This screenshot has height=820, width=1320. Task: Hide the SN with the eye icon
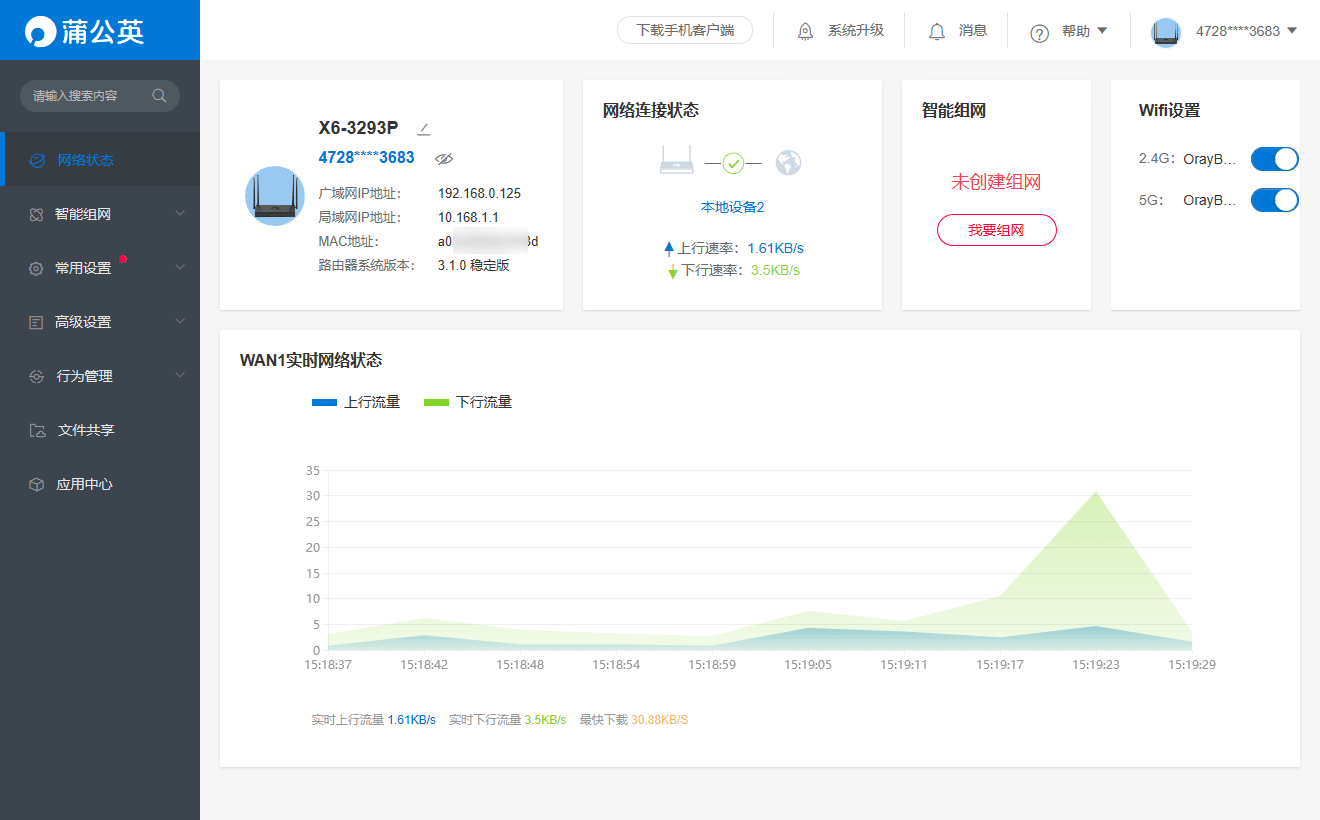pyautogui.click(x=444, y=158)
